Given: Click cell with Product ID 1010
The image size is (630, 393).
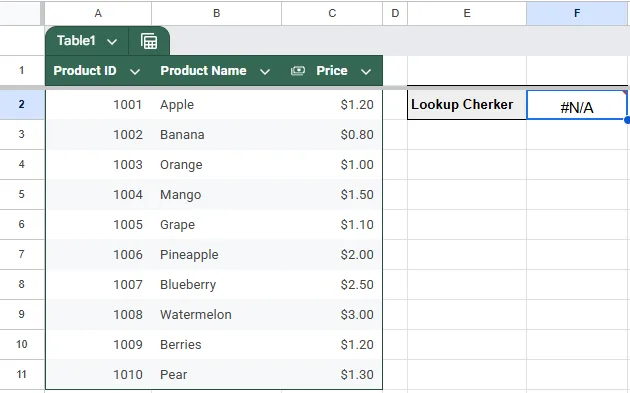Looking at the screenshot, I should [98, 375].
